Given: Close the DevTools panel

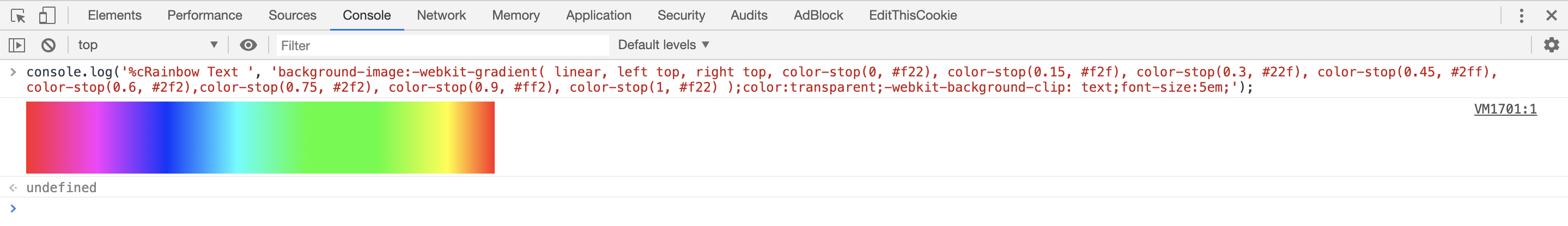Looking at the screenshot, I should pos(1551,15).
